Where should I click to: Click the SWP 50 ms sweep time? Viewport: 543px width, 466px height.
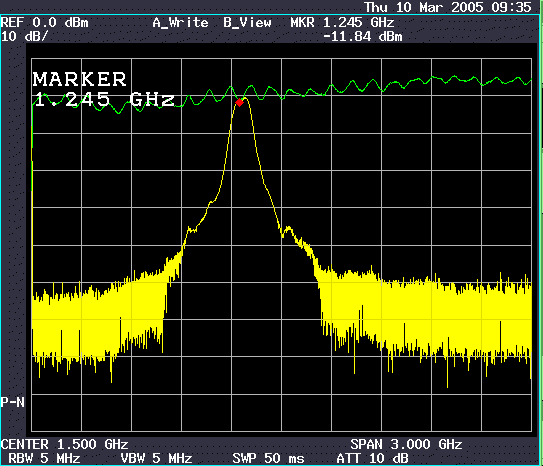(x=268, y=458)
